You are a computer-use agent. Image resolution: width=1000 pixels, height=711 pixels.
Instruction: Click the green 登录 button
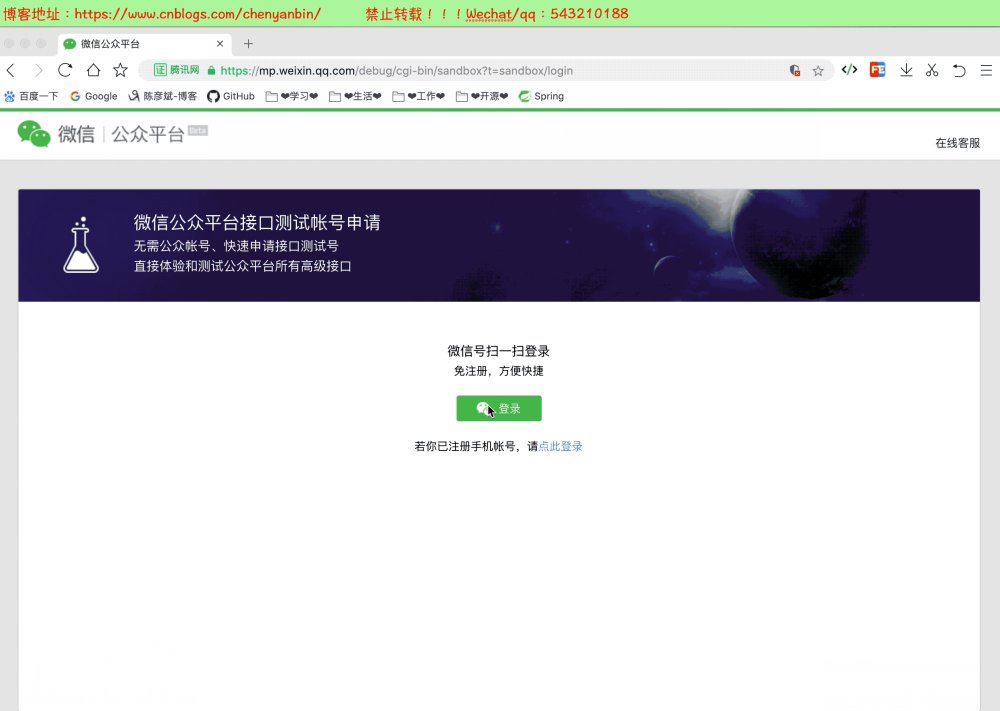pos(499,408)
